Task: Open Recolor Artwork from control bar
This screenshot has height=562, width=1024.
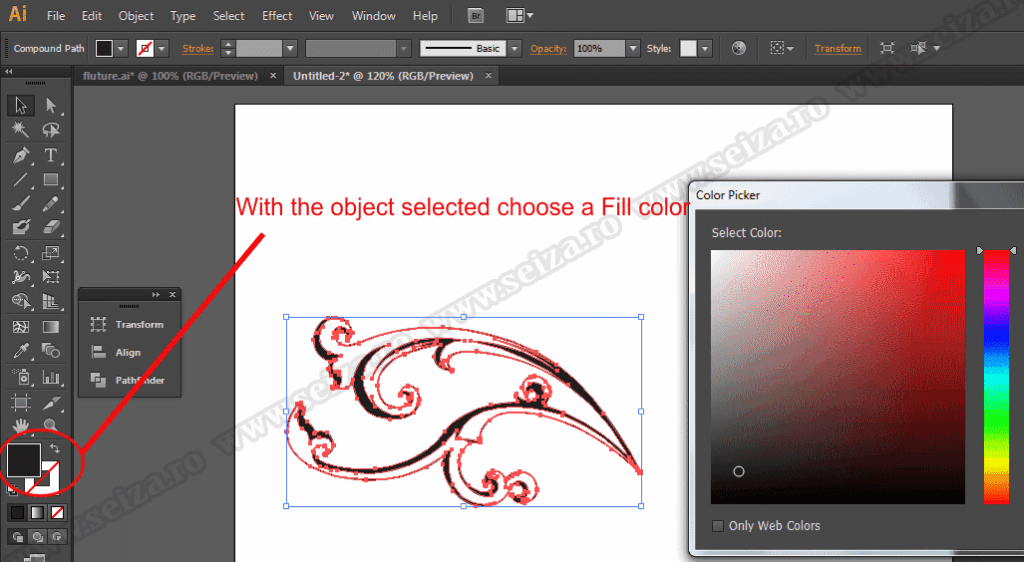Action: (x=739, y=48)
